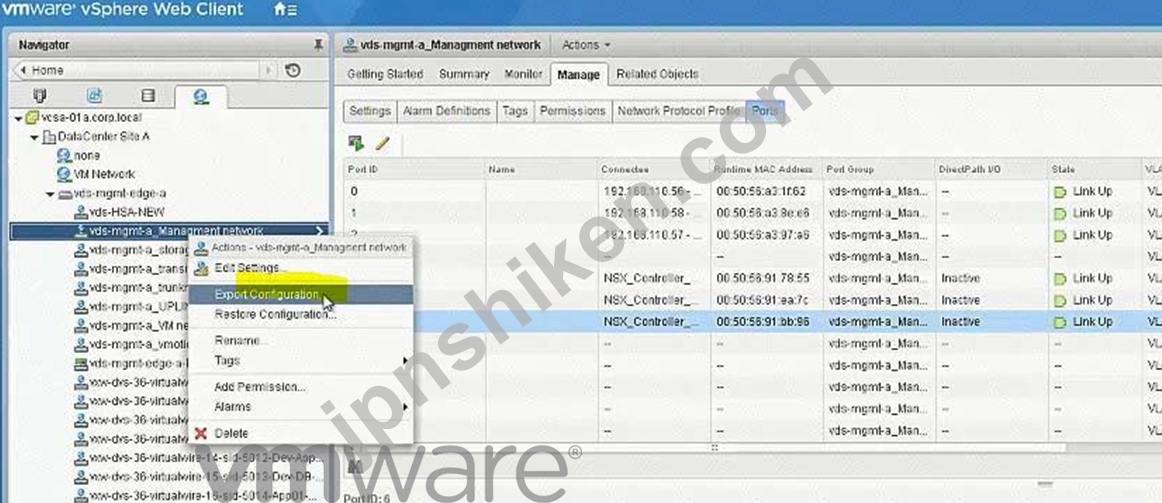Image resolution: width=1162 pixels, height=503 pixels.
Task: Switch to Network Protocol Profile sub-tab
Action: pos(679,111)
